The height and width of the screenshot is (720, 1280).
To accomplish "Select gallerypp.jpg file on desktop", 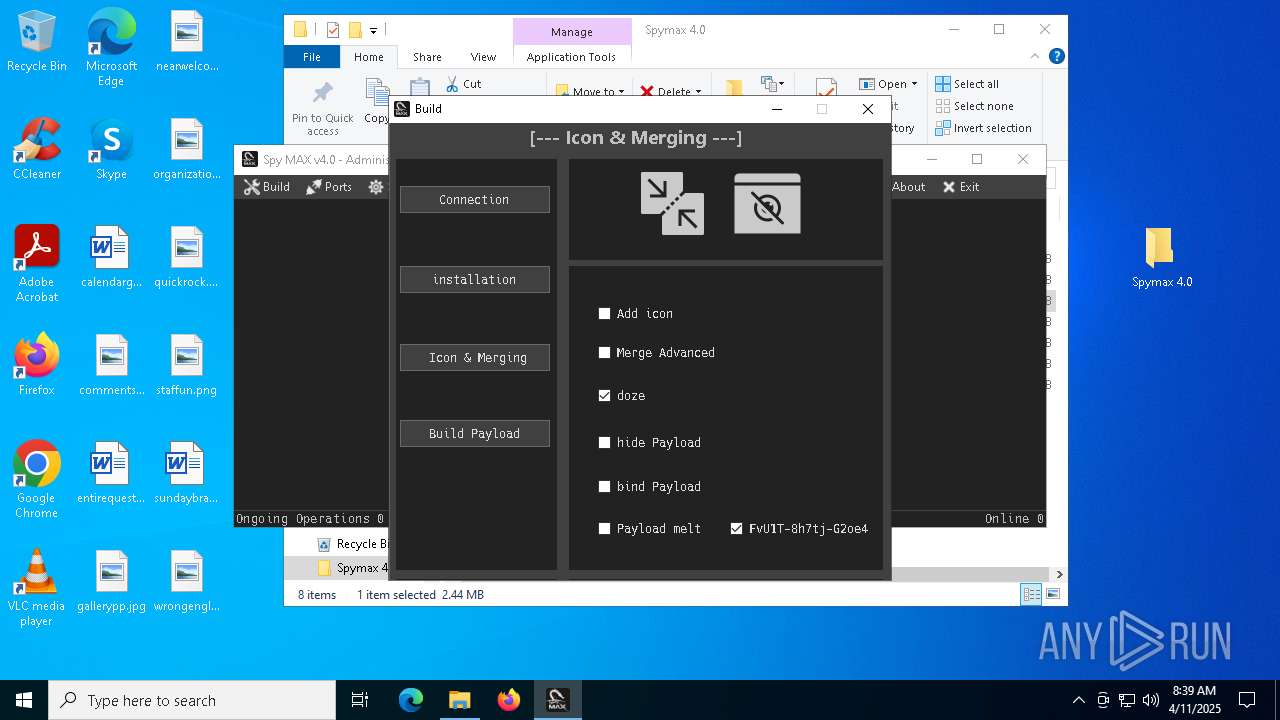I will coord(111,582).
